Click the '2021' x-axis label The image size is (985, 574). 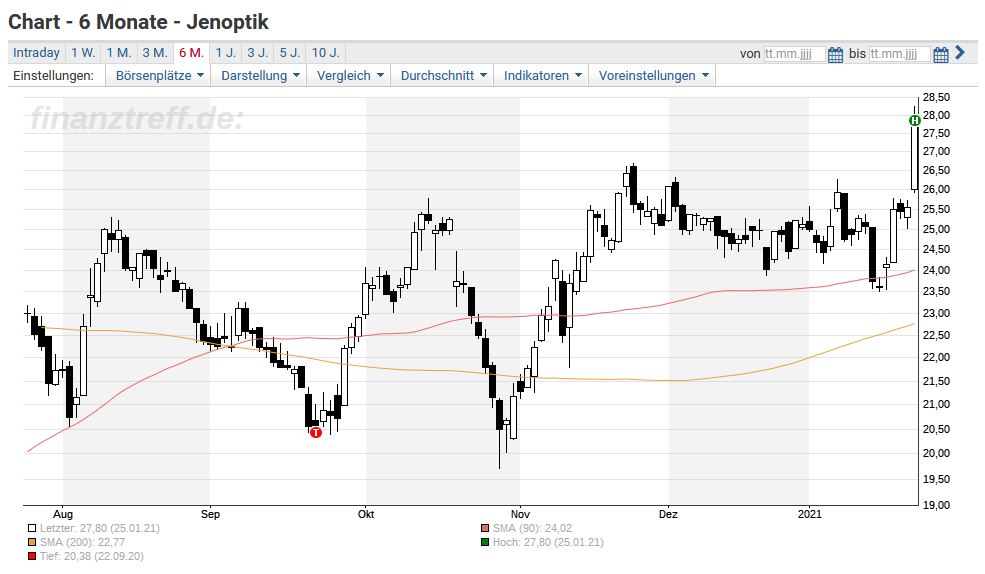(x=810, y=514)
